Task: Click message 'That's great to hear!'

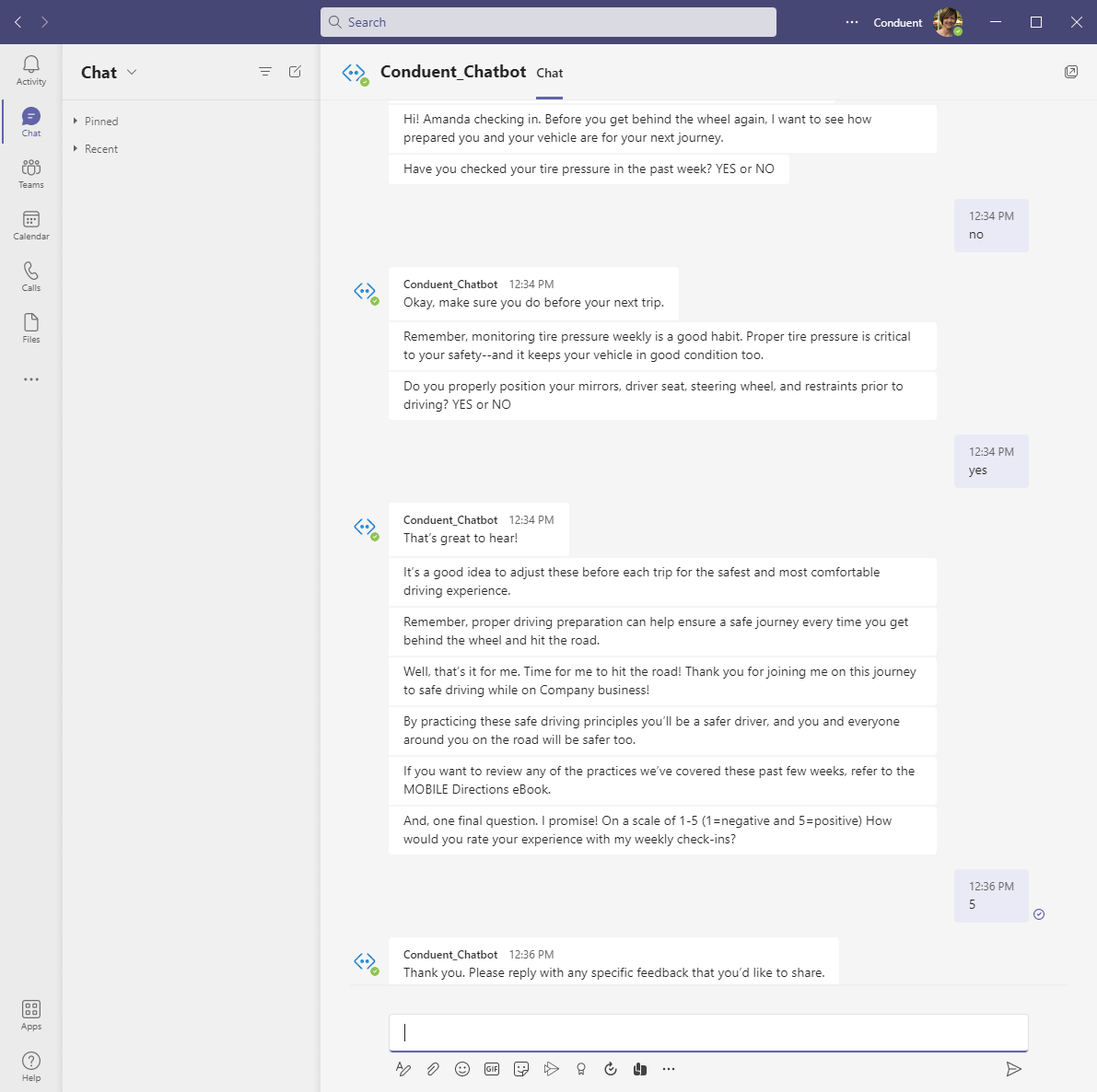Action: tap(479, 529)
